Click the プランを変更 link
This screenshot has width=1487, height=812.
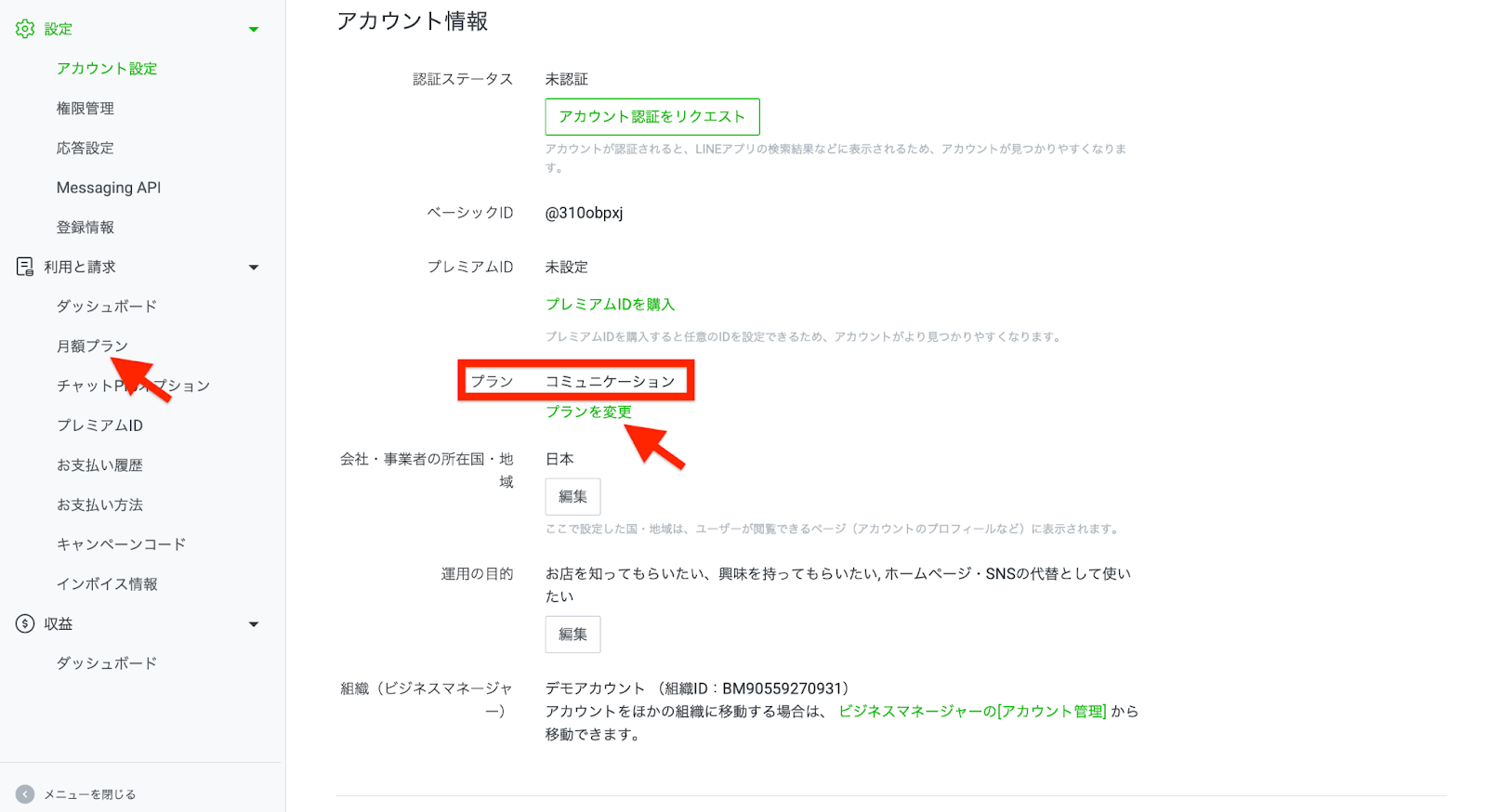[x=588, y=412]
